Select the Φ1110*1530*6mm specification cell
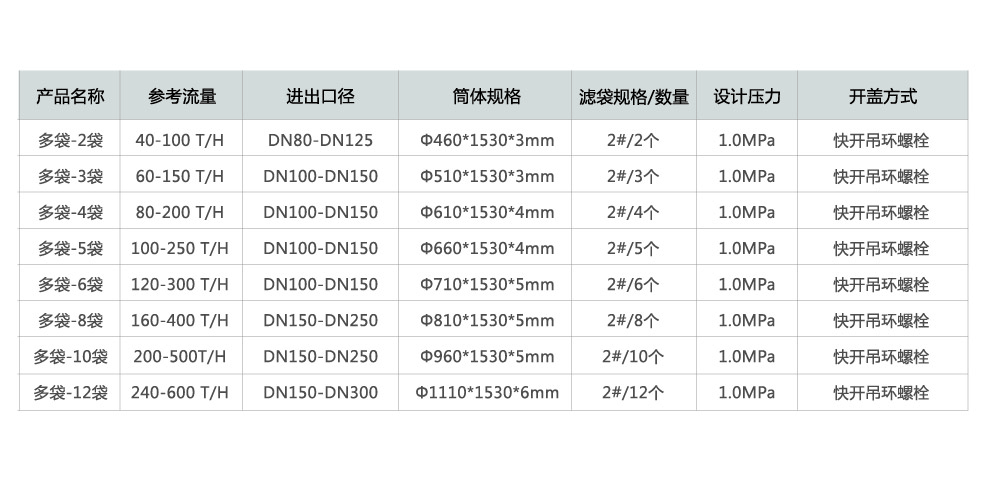 pyautogui.click(x=486, y=393)
